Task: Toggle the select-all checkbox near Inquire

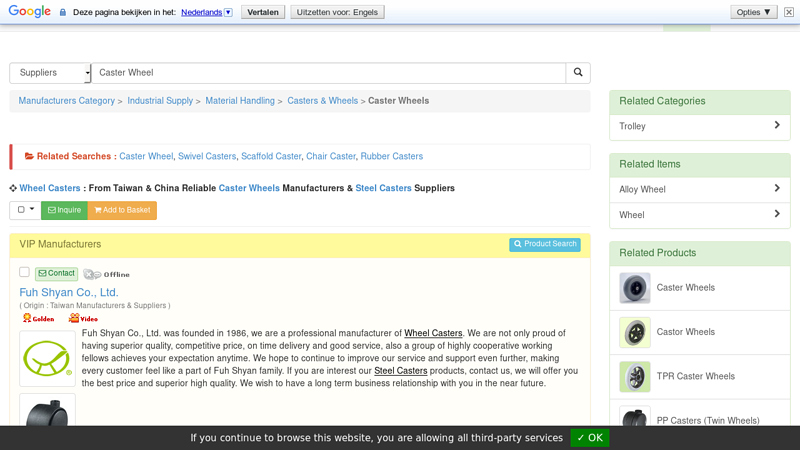Action: coord(21,210)
